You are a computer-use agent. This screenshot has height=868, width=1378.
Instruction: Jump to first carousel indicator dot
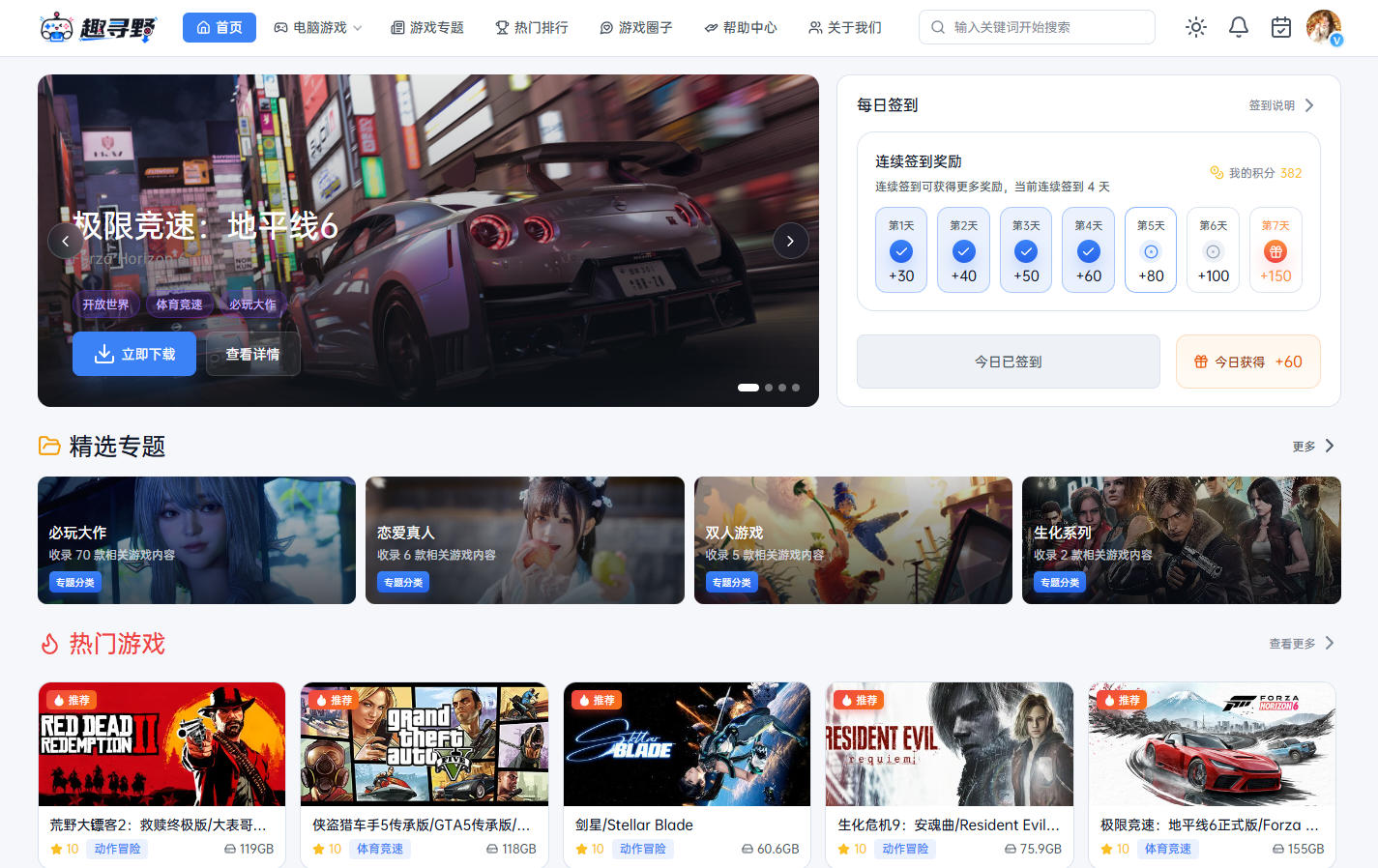click(748, 388)
